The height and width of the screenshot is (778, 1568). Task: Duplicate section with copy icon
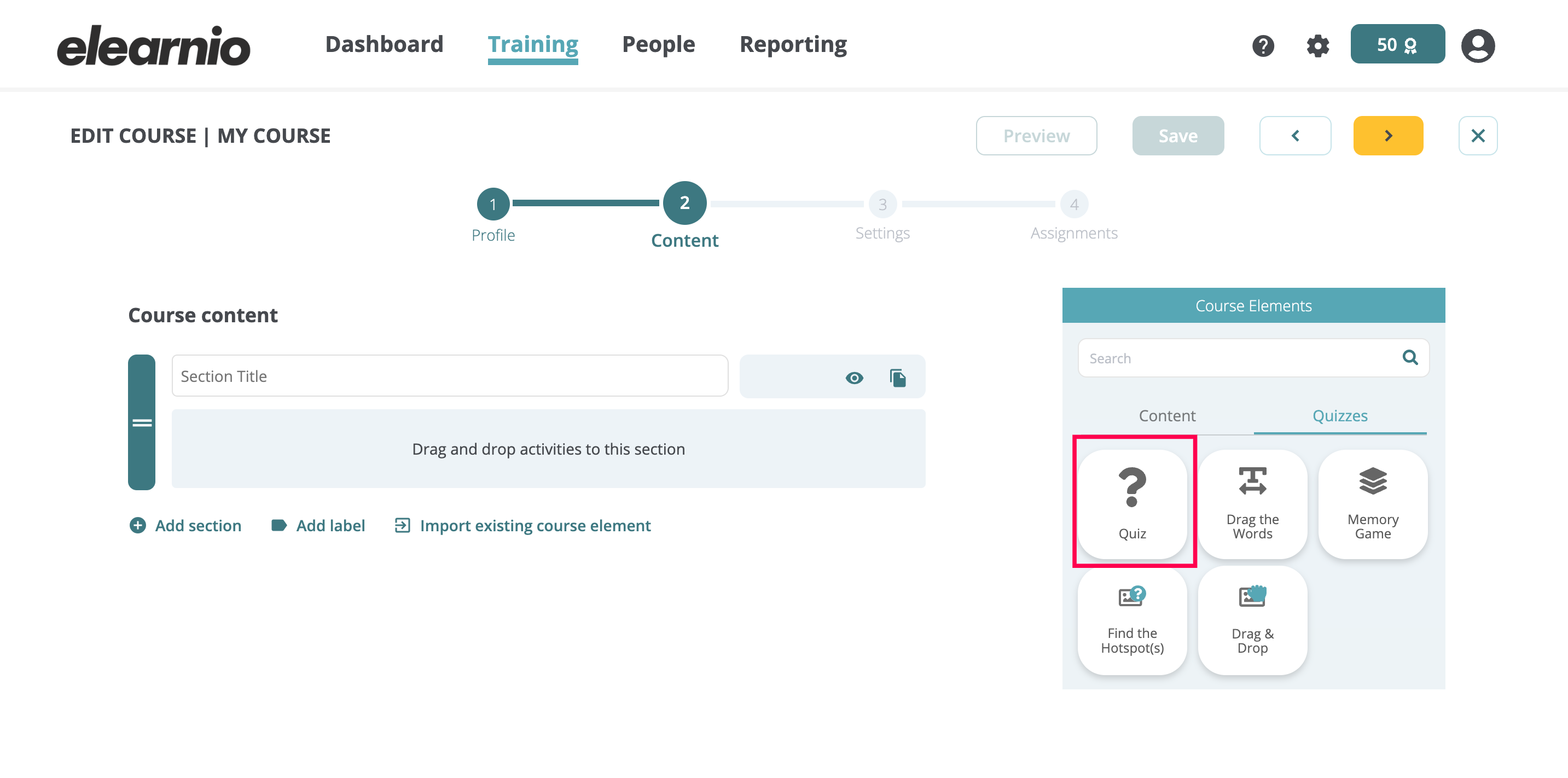click(x=897, y=378)
